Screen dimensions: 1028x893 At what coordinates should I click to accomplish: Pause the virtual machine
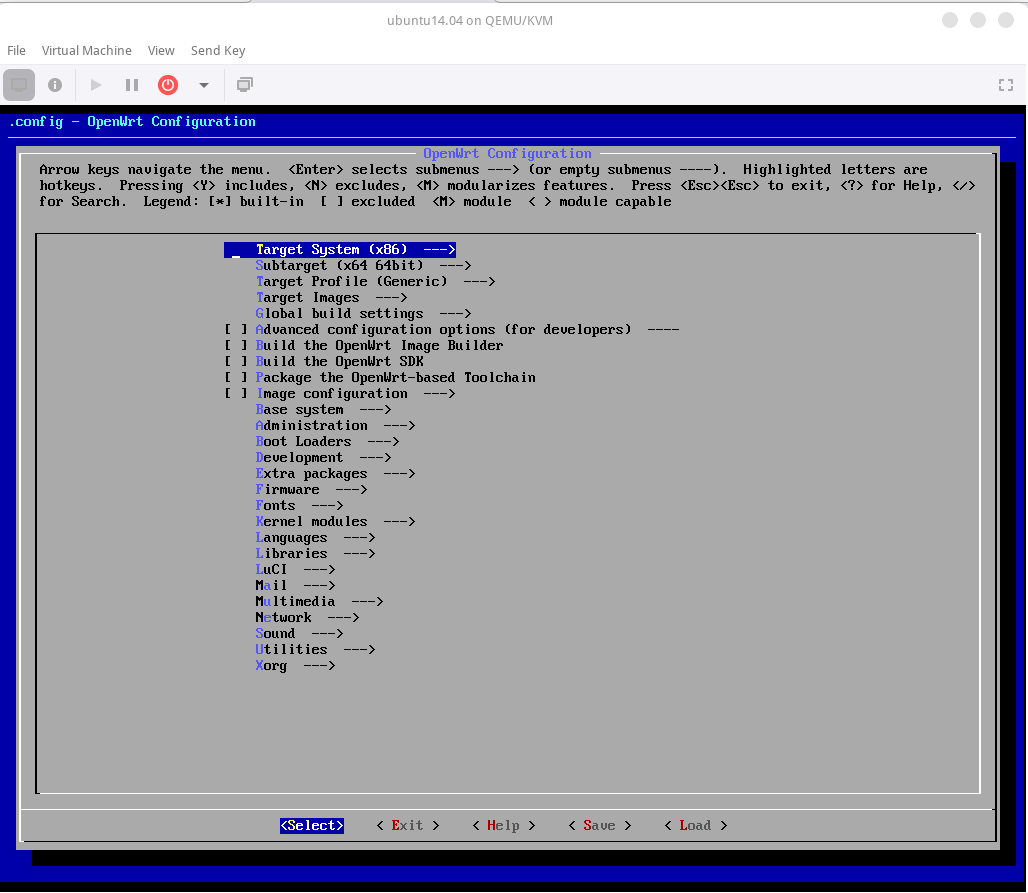click(x=132, y=85)
